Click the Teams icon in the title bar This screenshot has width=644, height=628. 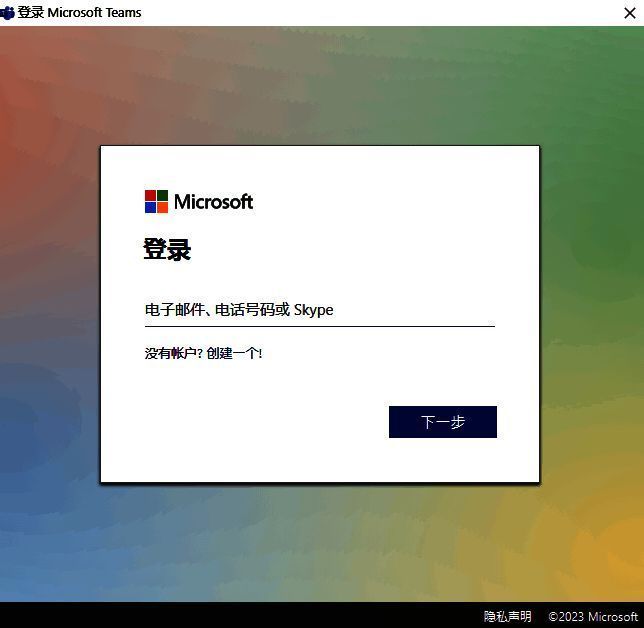pos(7,13)
